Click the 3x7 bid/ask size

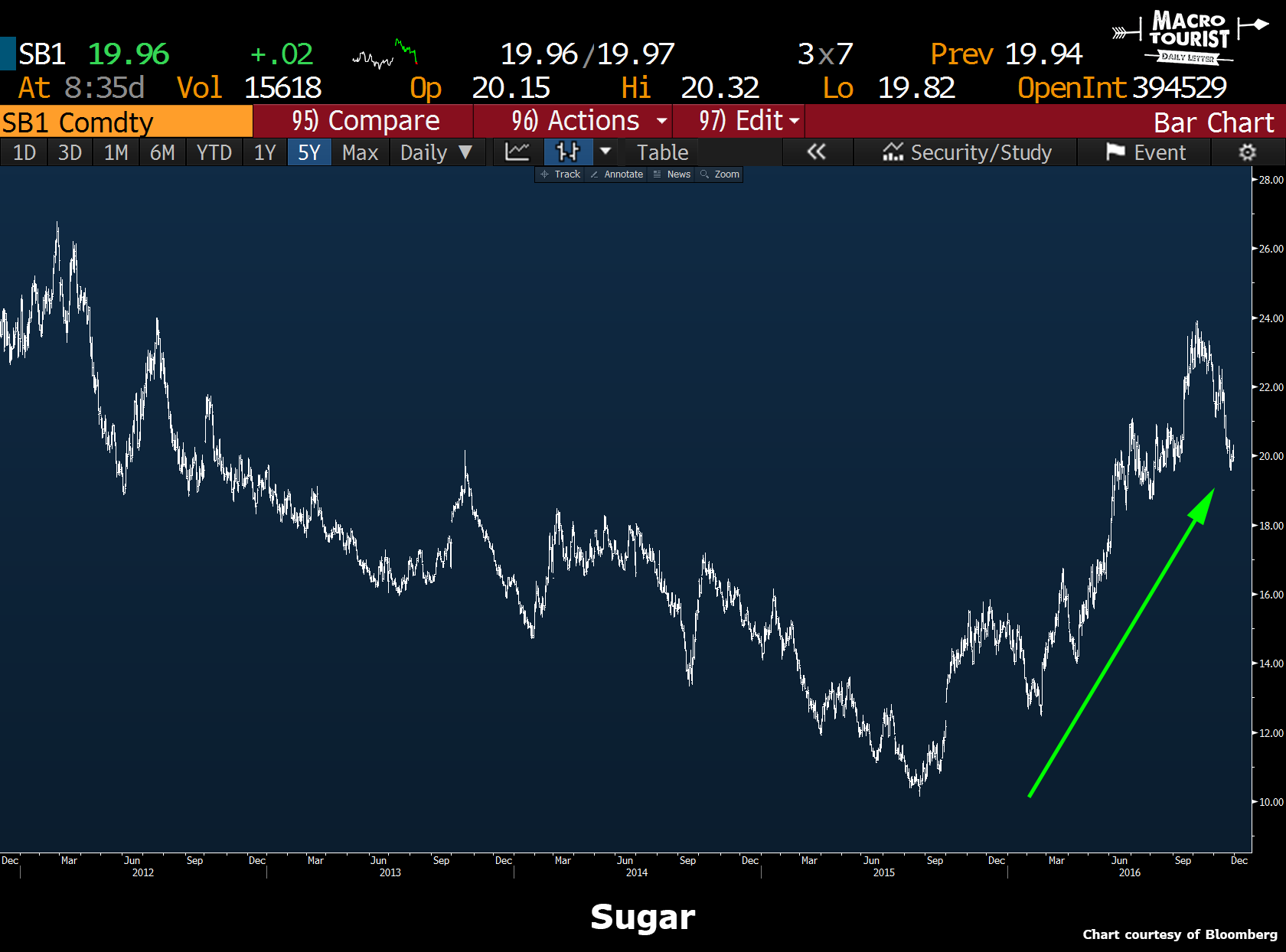(824, 54)
